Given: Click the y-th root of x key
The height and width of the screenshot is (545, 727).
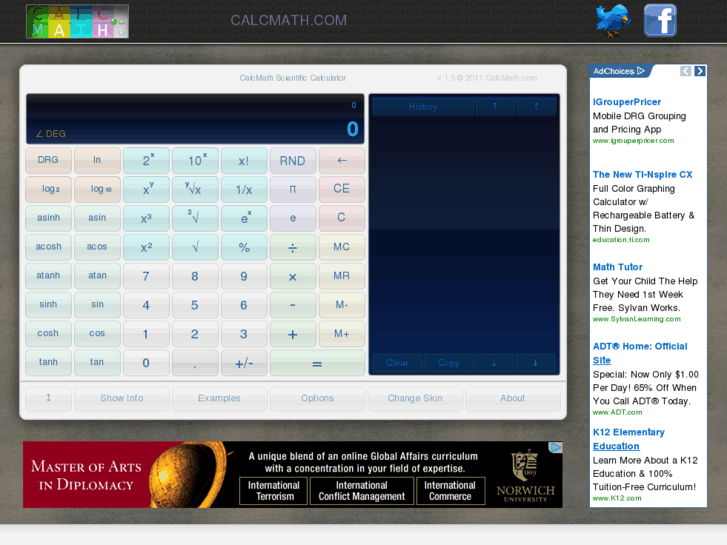Looking at the screenshot, I should click(195, 189).
